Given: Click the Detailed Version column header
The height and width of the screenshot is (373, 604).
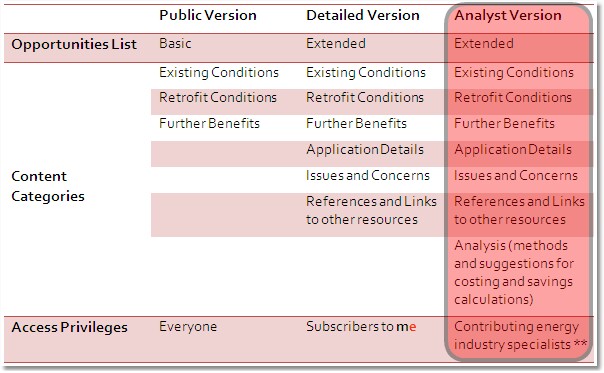Looking at the screenshot, I should (362, 15).
